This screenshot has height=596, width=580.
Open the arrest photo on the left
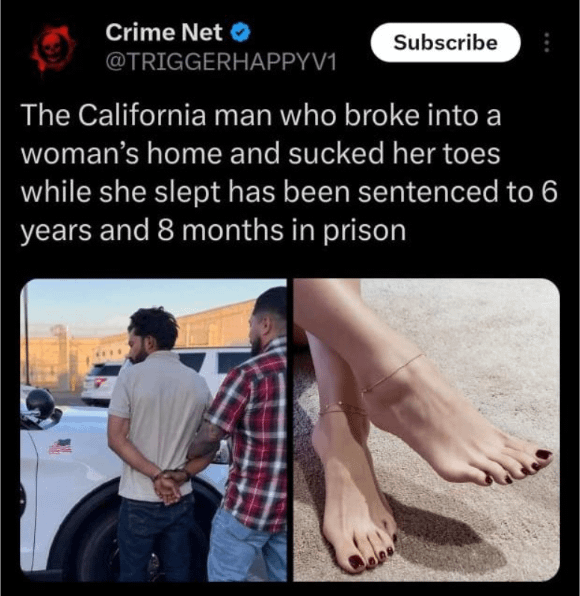(x=153, y=430)
